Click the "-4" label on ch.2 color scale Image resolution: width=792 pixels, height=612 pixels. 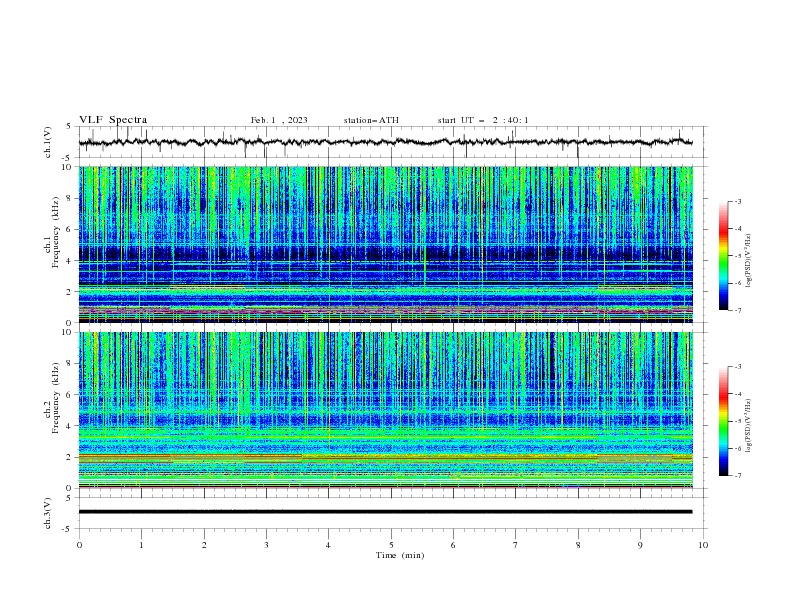pyautogui.click(x=738, y=394)
